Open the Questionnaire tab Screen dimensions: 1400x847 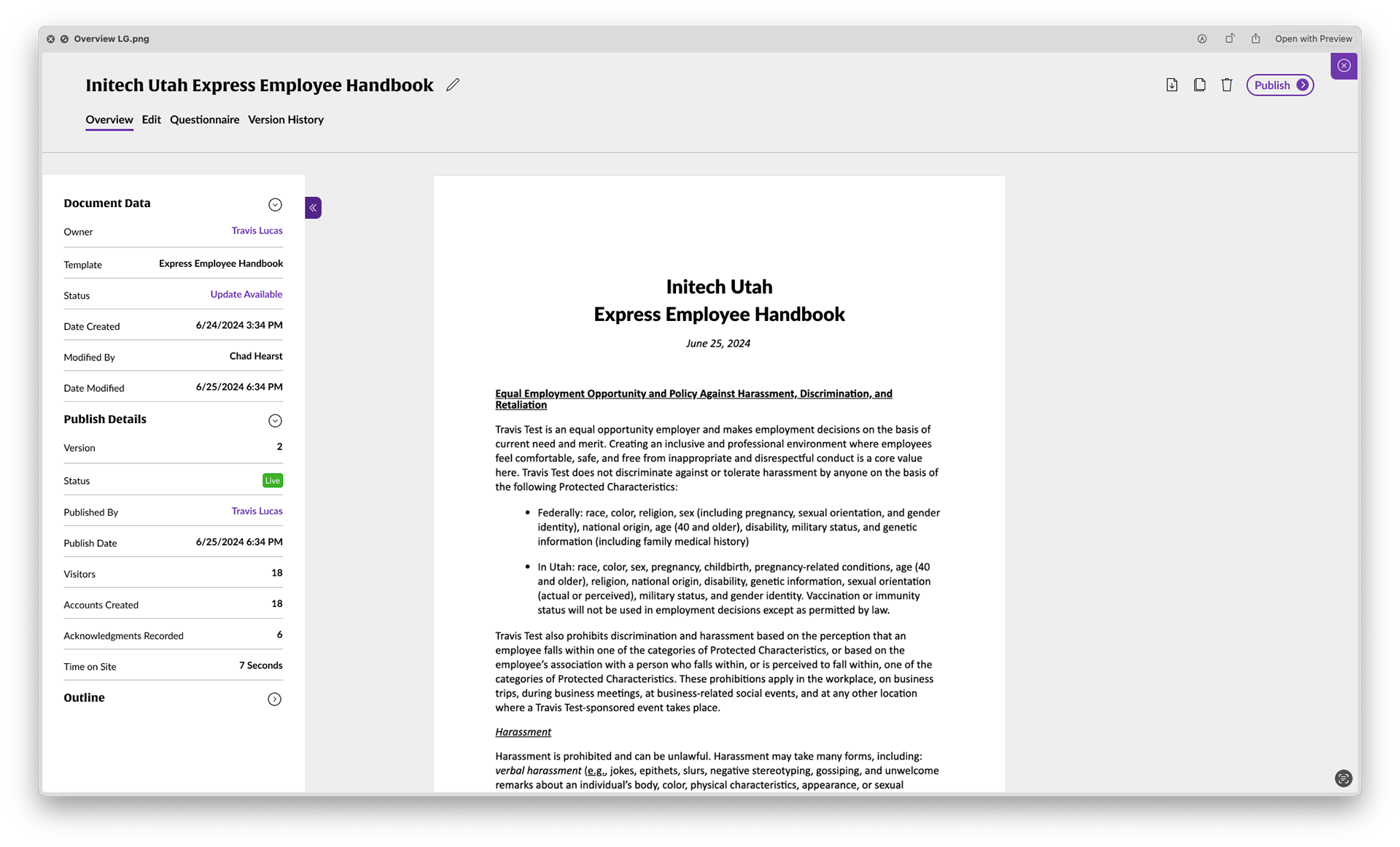(x=204, y=120)
